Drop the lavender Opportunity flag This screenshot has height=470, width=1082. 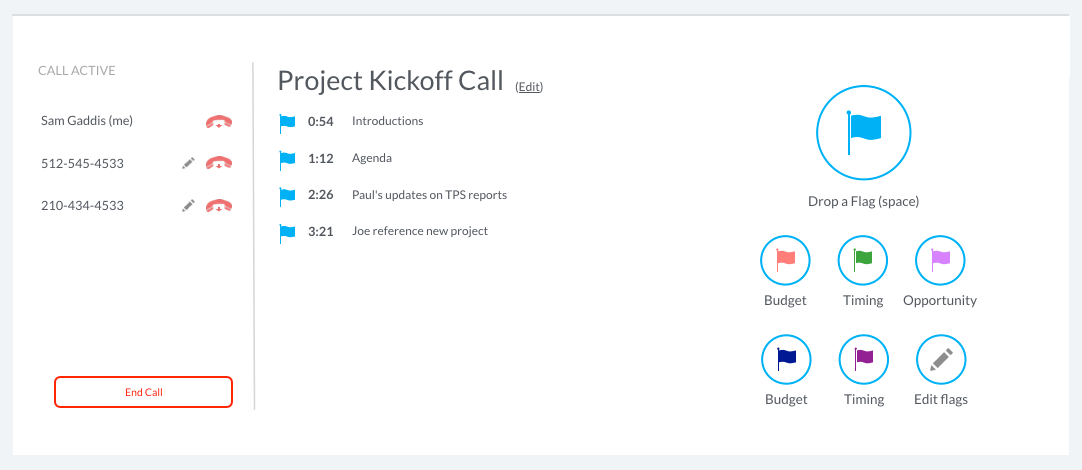click(x=940, y=260)
